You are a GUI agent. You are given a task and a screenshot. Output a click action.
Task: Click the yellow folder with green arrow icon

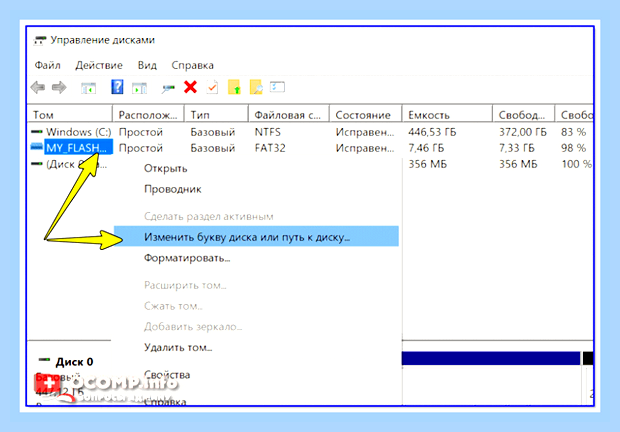pos(234,87)
